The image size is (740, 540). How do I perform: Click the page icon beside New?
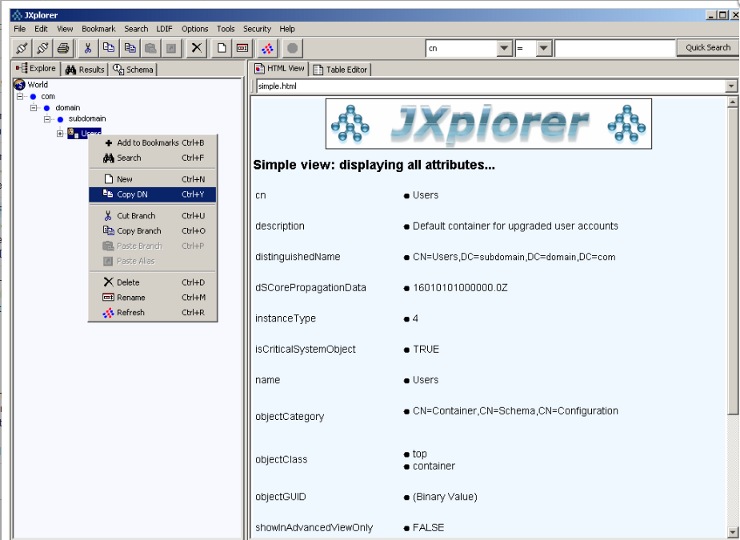(x=109, y=179)
